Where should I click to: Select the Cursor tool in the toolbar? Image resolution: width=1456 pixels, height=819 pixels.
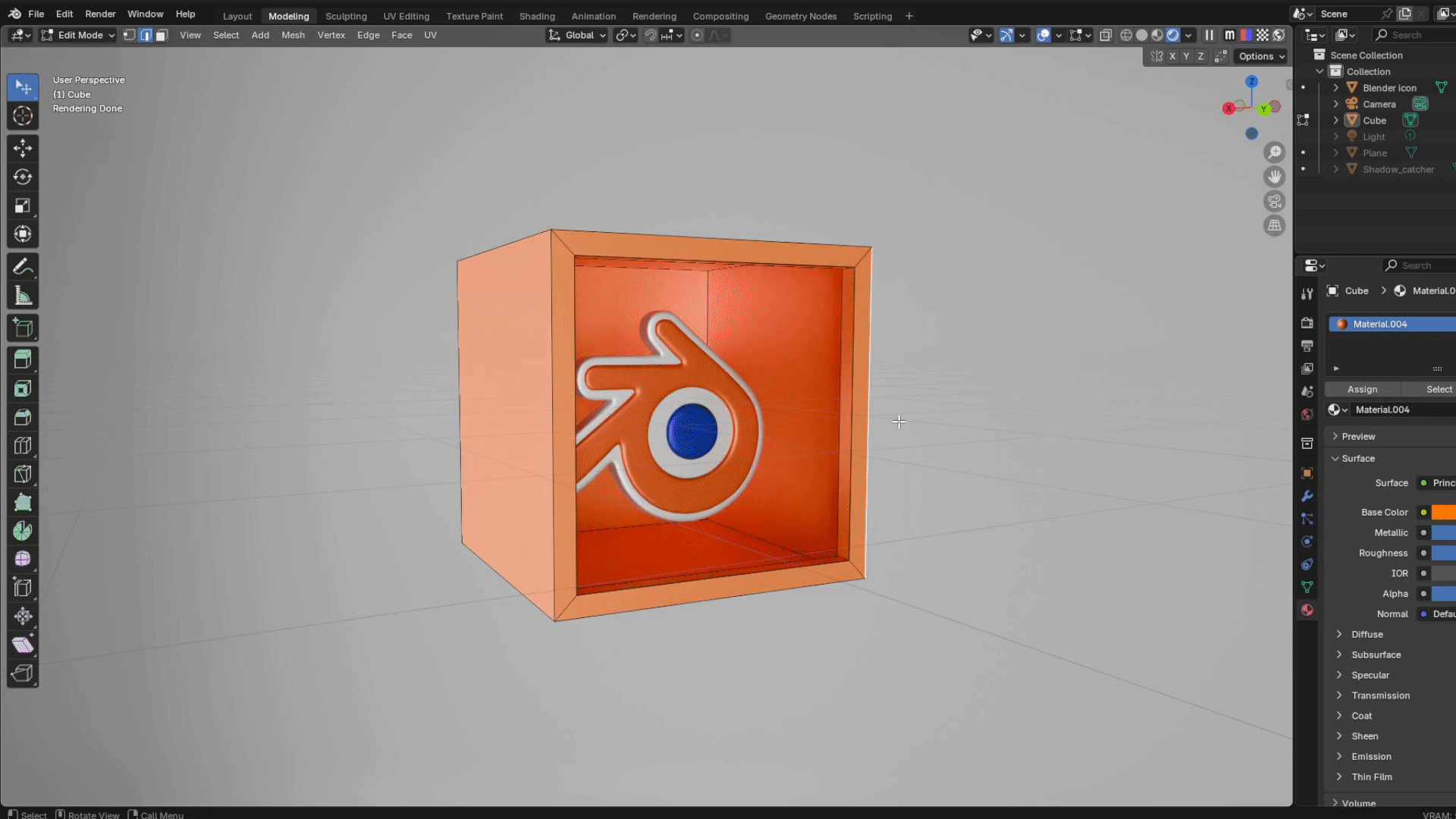click(23, 116)
